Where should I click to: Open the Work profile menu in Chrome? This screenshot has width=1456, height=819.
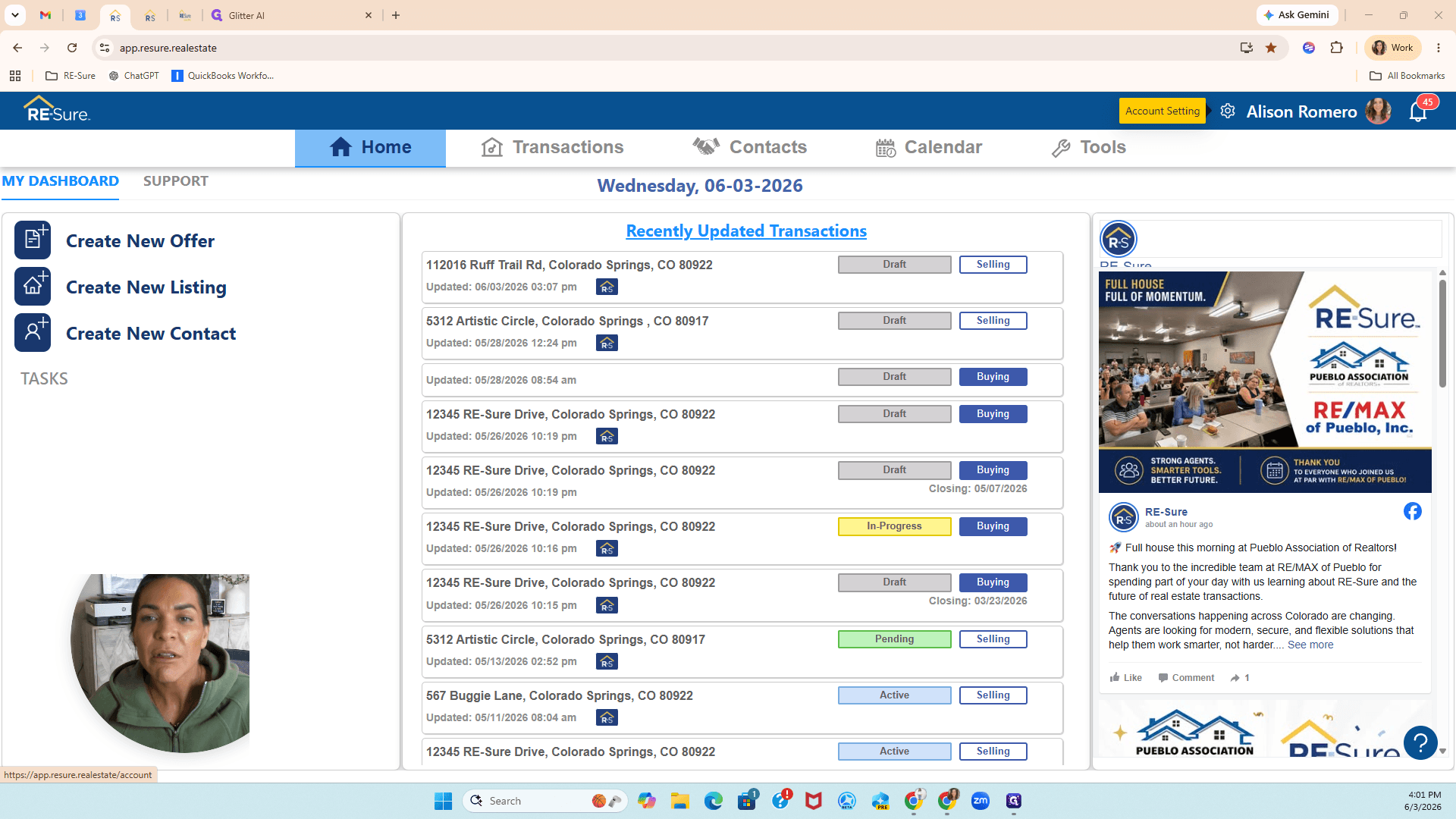click(1392, 48)
